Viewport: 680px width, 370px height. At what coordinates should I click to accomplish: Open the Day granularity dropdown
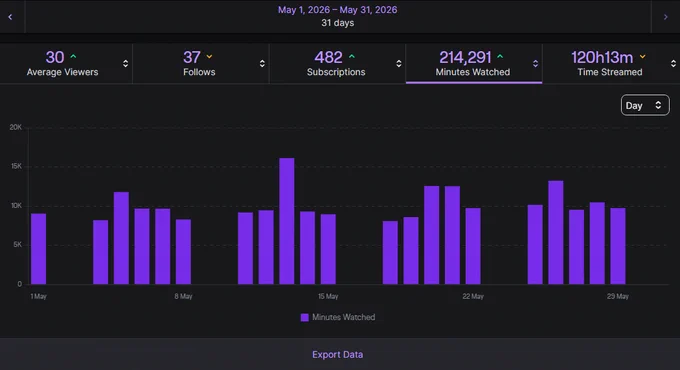[x=645, y=105]
